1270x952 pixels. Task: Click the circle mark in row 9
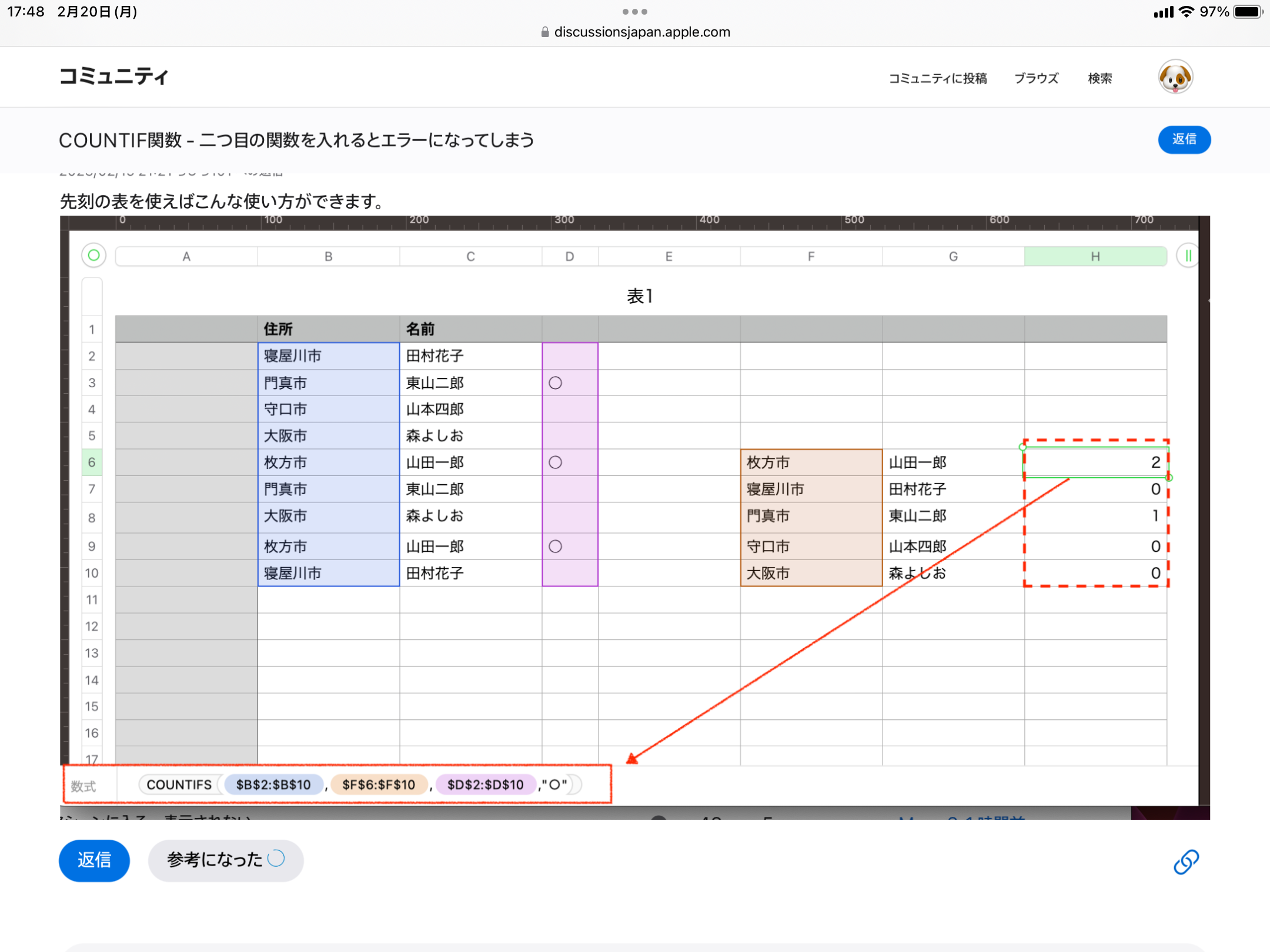click(x=555, y=547)
